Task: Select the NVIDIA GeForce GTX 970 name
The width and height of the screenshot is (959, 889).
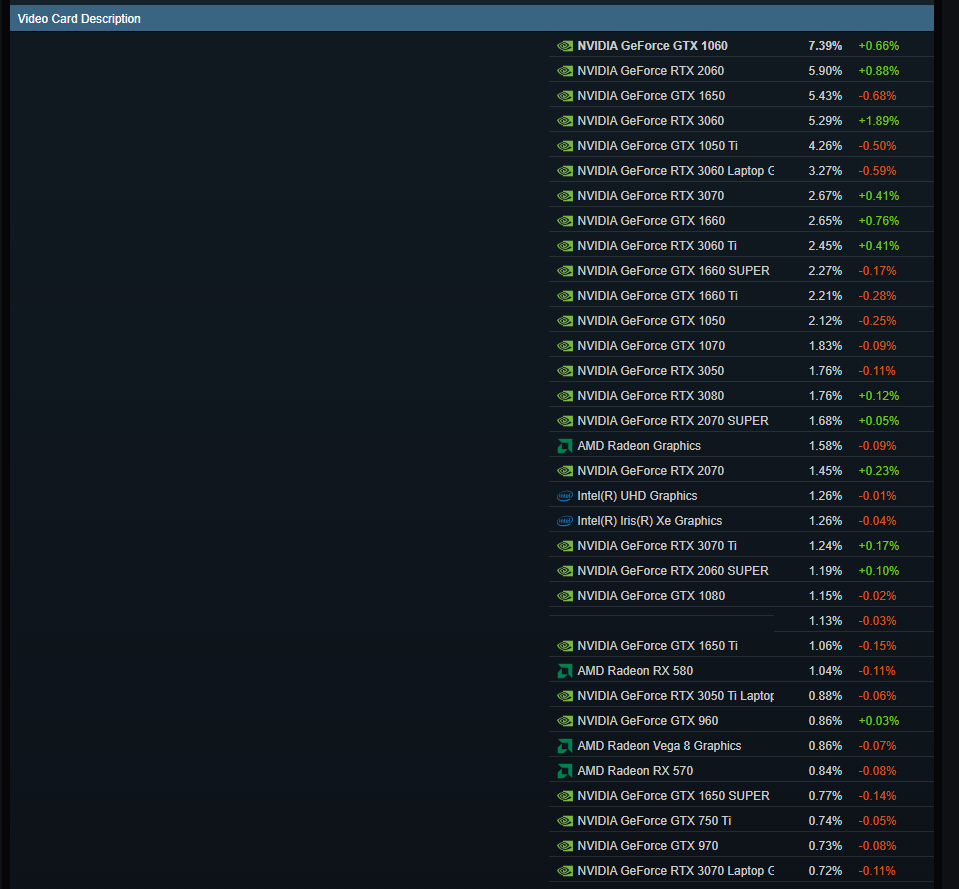Action: (x=648, y=846)
